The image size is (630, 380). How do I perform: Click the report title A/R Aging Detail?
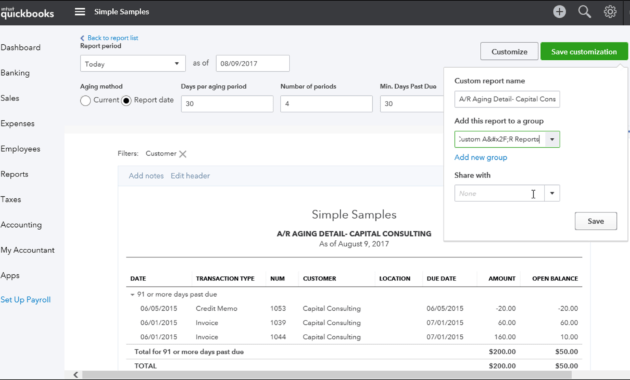pyautogui.click(x=354, y=233)
